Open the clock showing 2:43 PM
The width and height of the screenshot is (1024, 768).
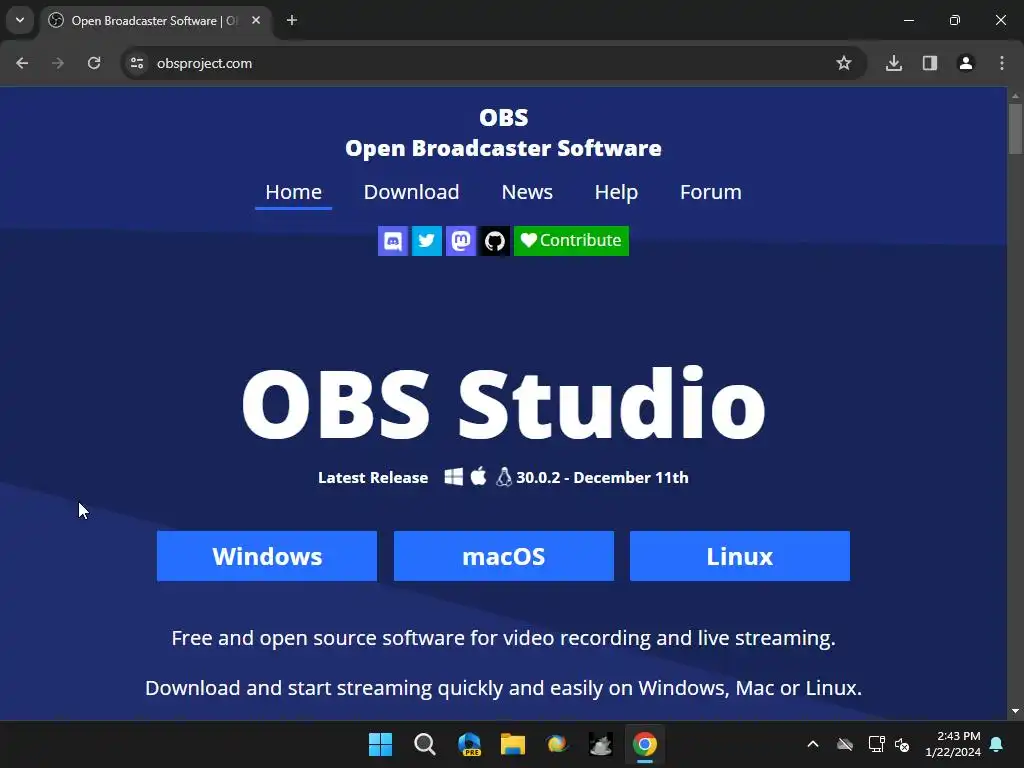[x=953, y=744]
